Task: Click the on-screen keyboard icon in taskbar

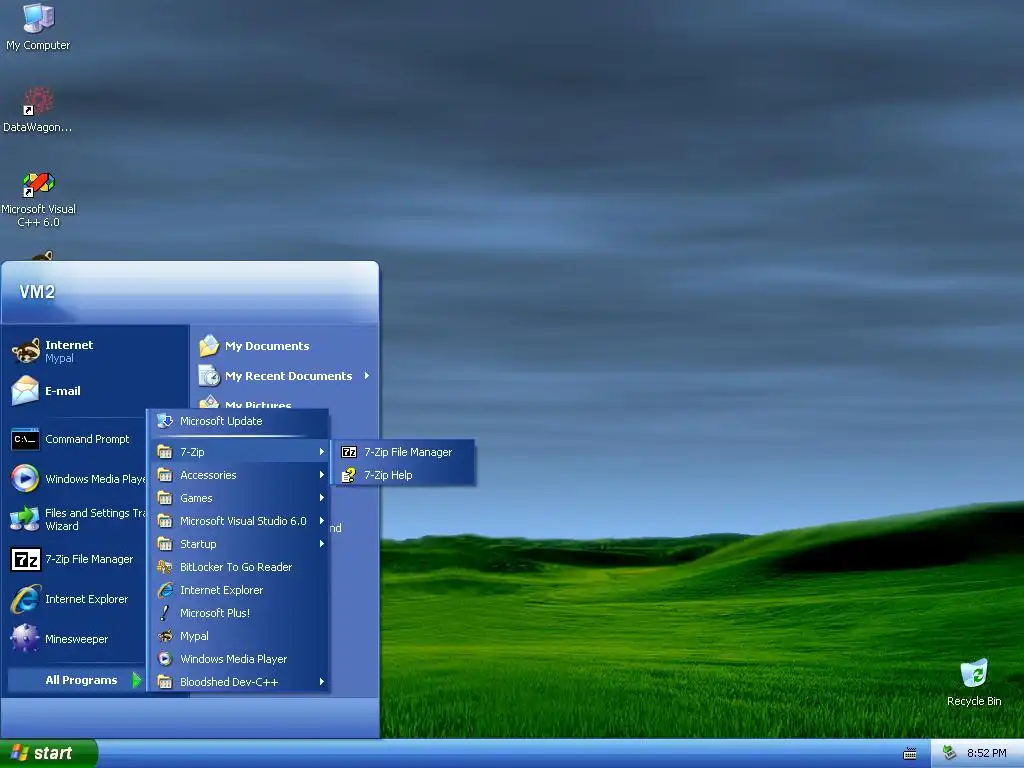Action: 910,754
